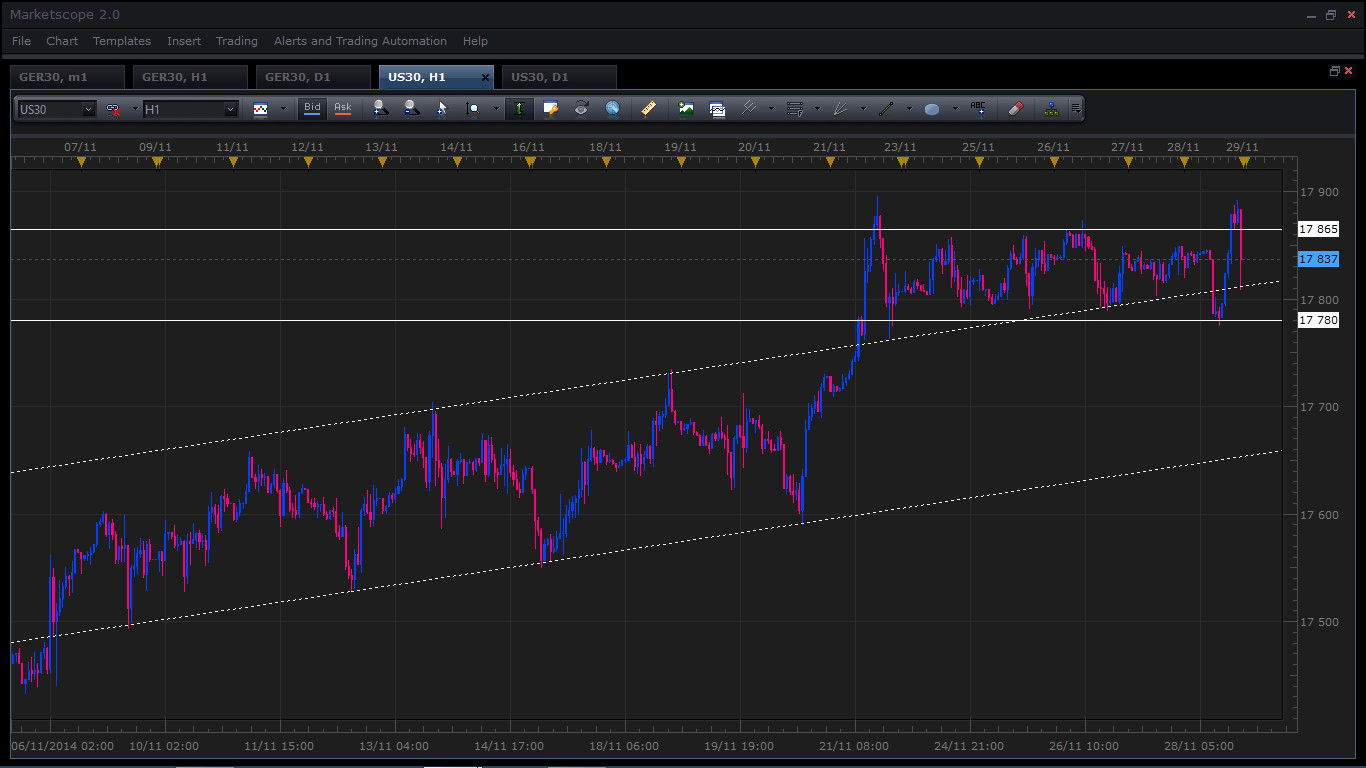The height and width of the screenshot is (768, 1366).
Task: Select the ruler measure tool
Action: point(648,108)
